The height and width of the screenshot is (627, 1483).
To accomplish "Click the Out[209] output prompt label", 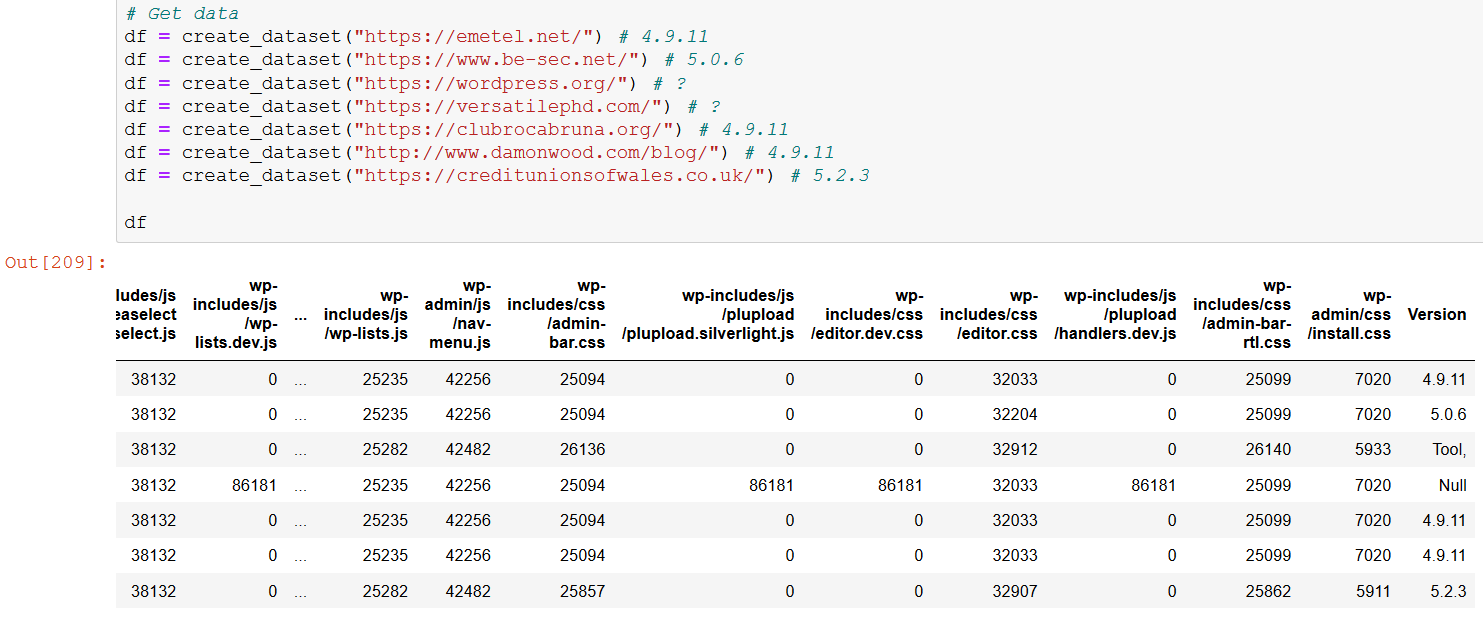I will coord(56,262).
